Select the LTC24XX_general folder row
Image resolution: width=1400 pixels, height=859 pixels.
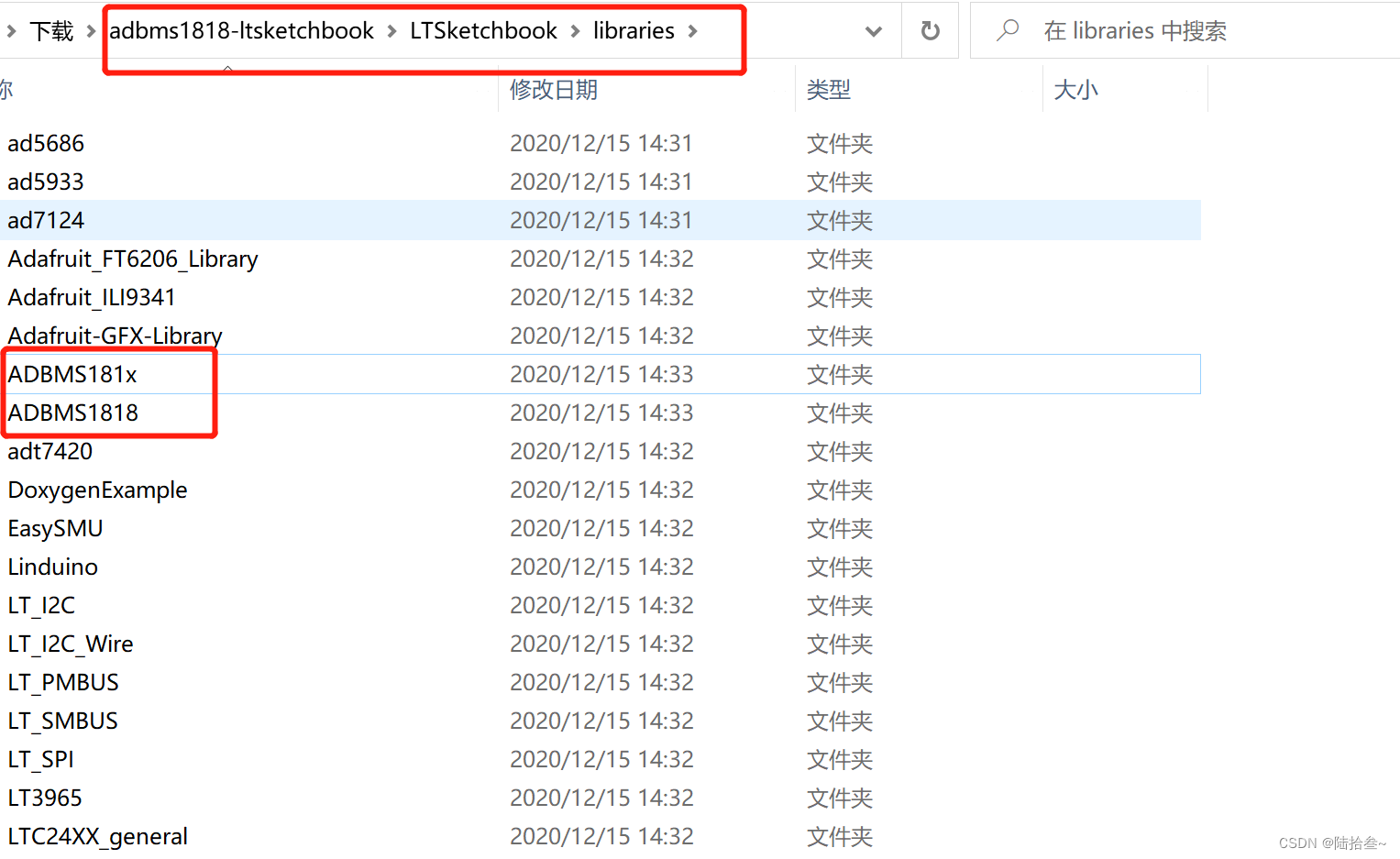coord(97,835)
